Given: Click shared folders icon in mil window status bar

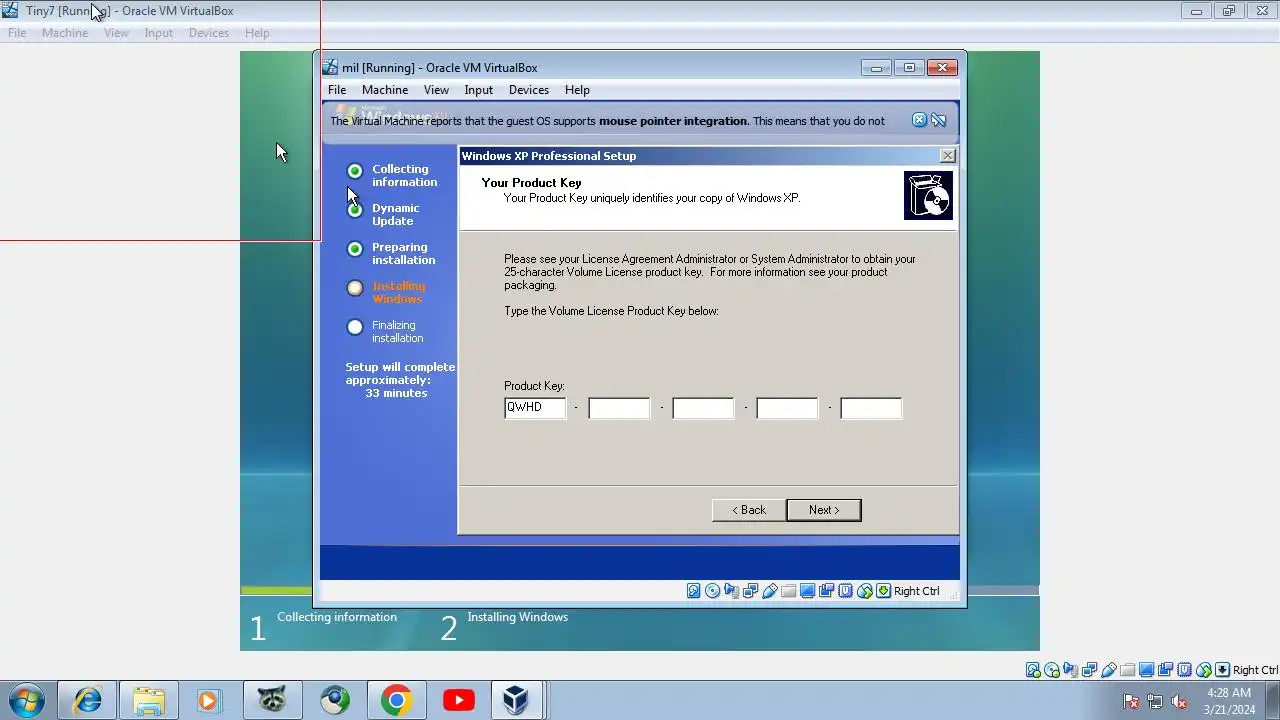Looking at the screenshot, I should (788, 591).
